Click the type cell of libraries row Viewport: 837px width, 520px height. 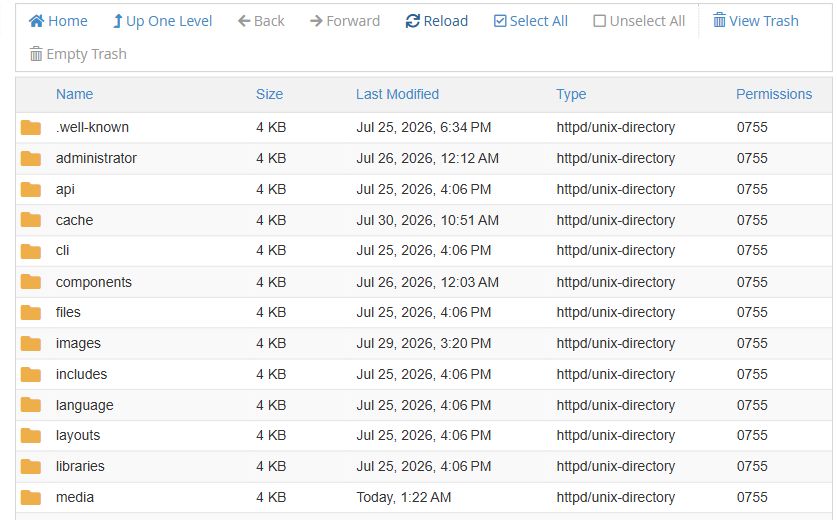(615, 466)
